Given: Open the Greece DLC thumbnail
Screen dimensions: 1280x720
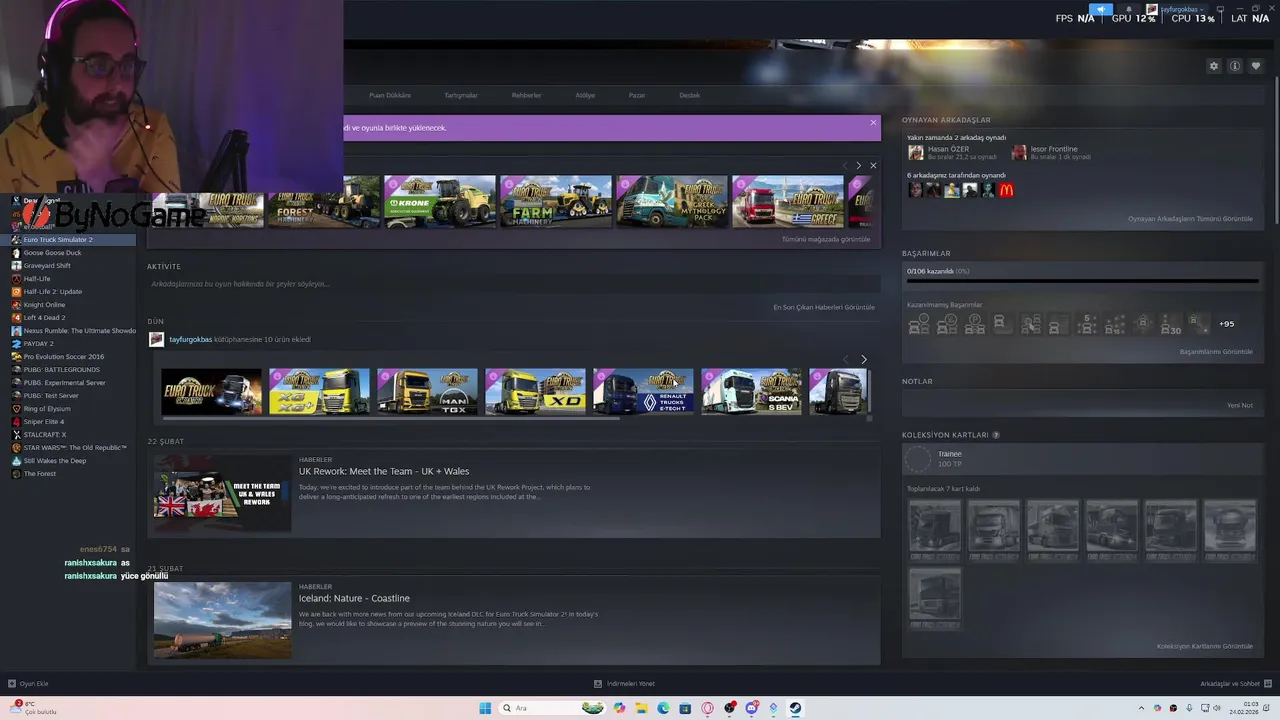Looking at the screenshot, I should (788, 202).
